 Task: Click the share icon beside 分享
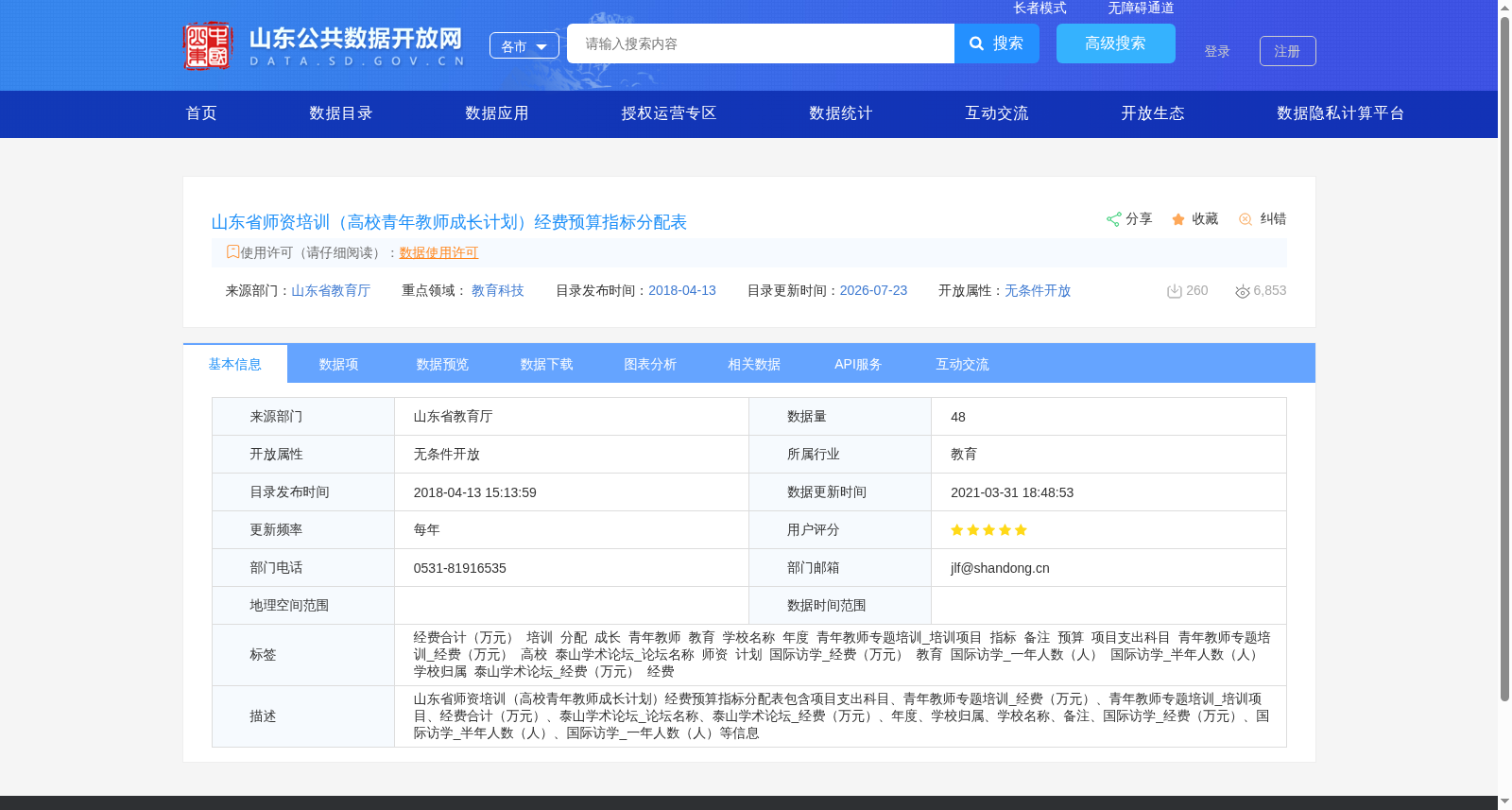[x=1114, y=219]
